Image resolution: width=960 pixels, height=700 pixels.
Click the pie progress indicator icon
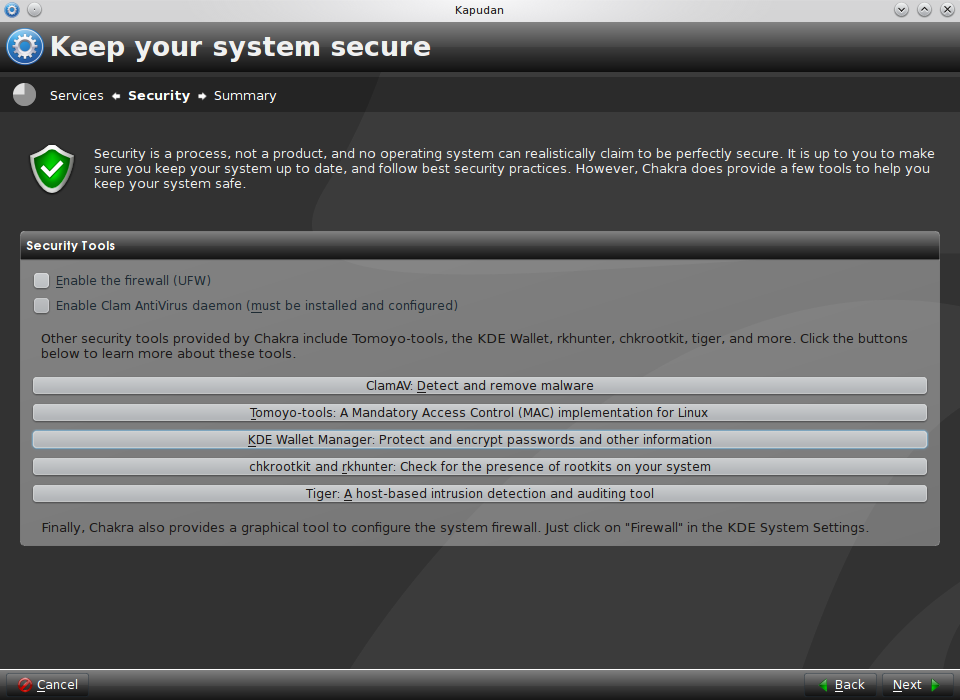(25, 95)
